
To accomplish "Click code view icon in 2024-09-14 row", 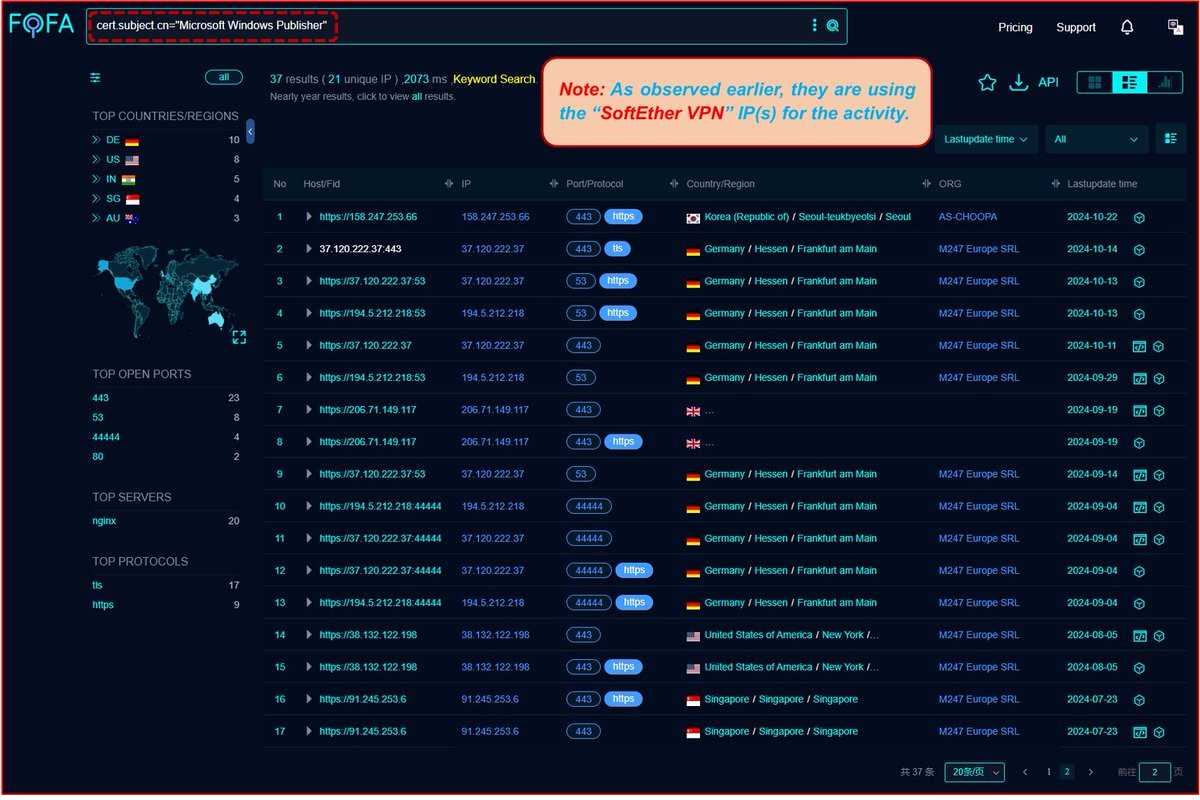I will coord(1138,474).
